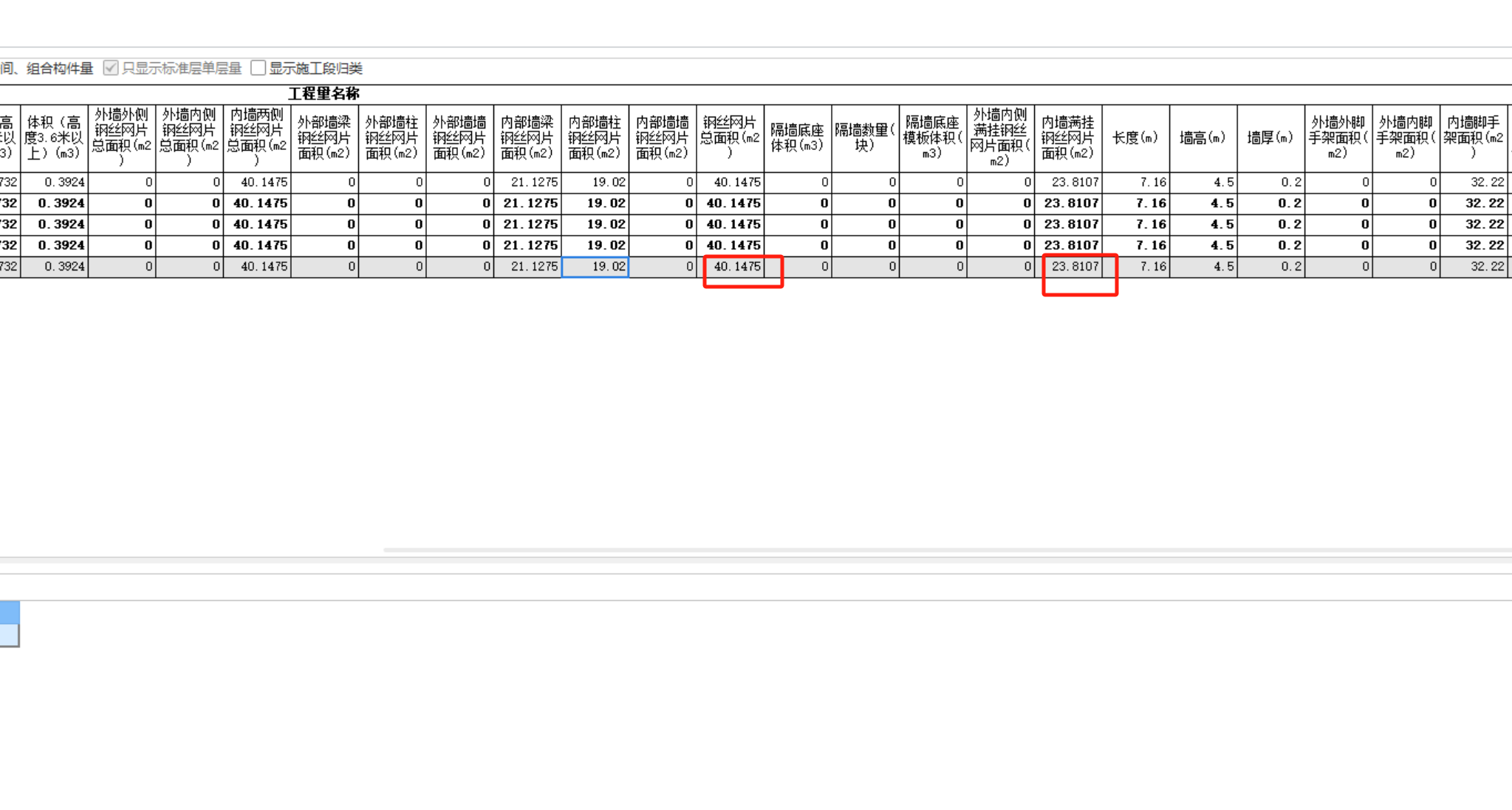Select the 内墙脚手架面积(m2) column header
This screenshot has height=810, width=1512.
1474,138
